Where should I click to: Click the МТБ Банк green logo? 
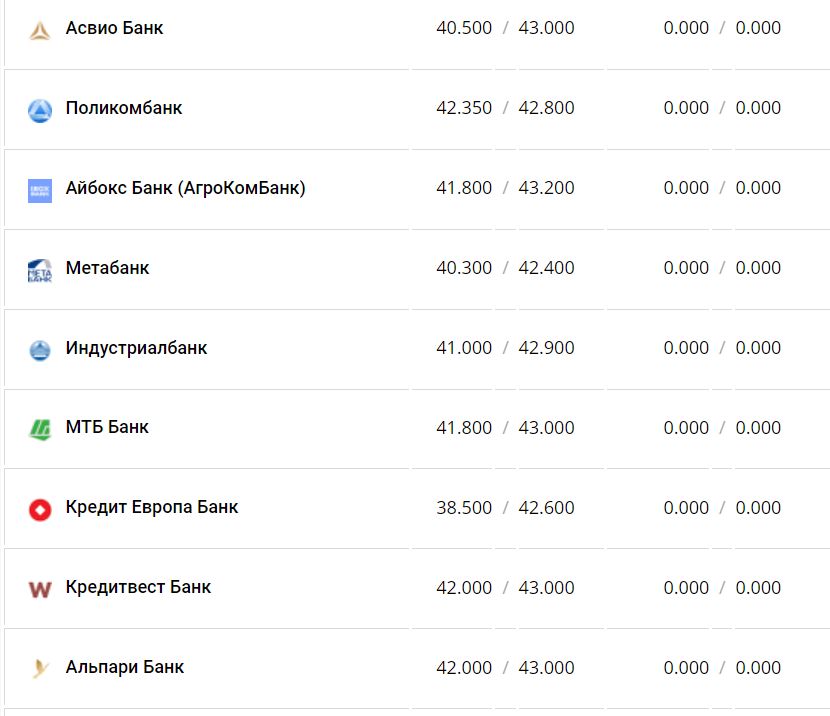coord(39,430)
